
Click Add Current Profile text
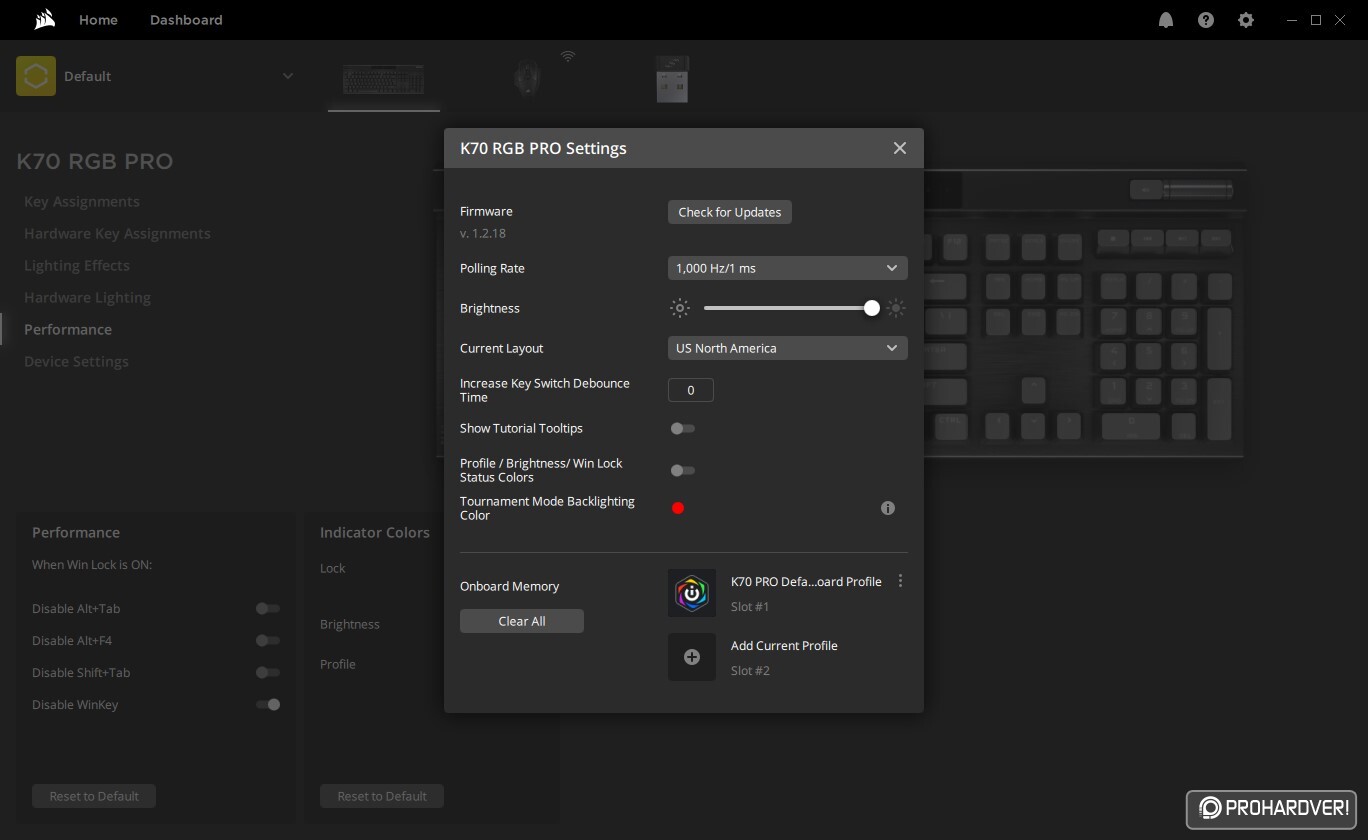[x=784, y=645]
